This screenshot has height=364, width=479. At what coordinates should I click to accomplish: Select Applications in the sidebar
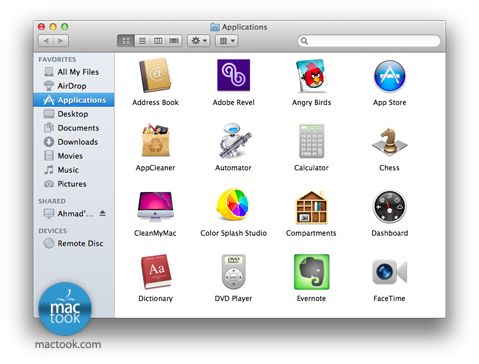click(x=74, y=100)
